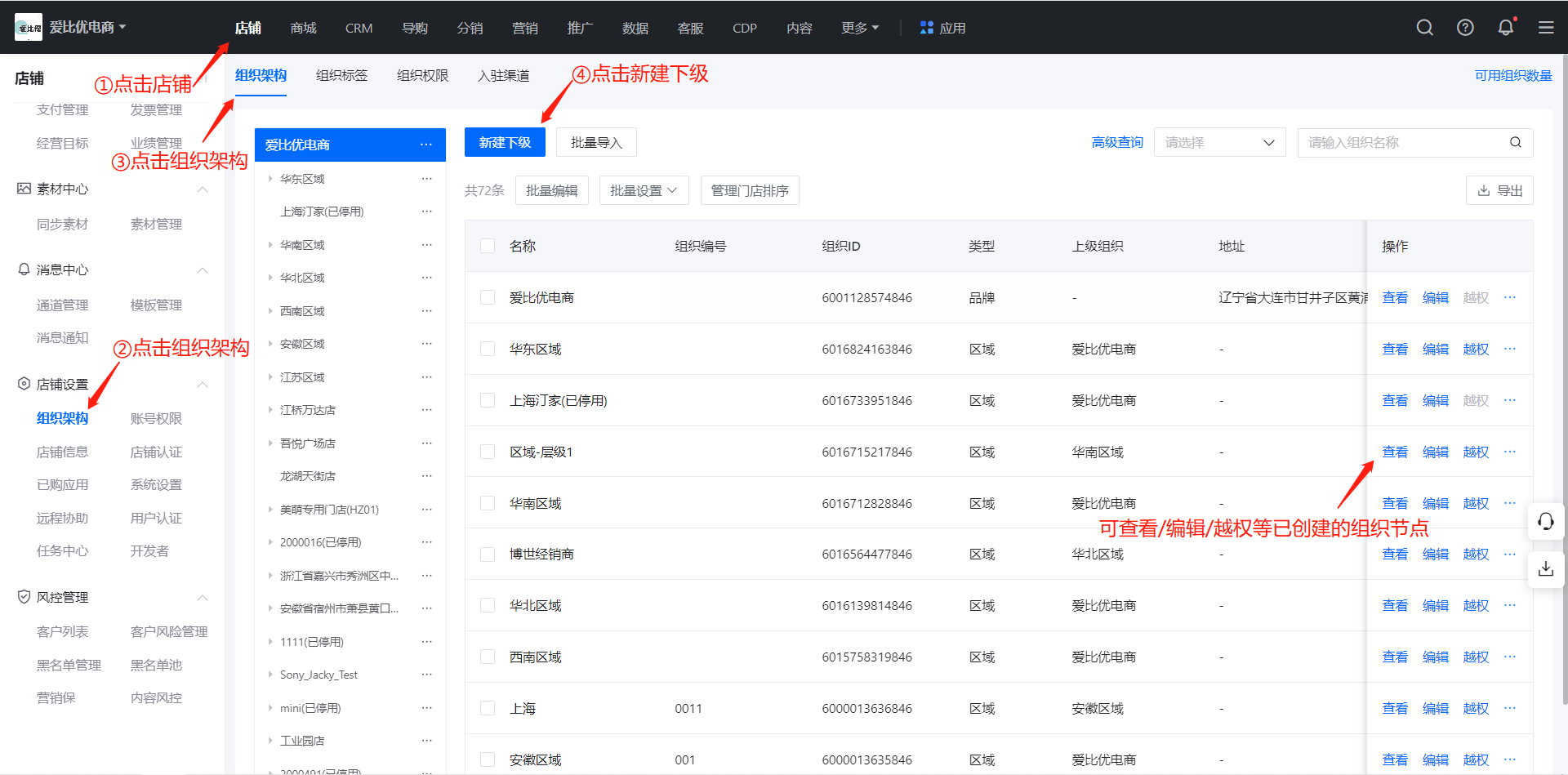Click the 新建下级 button

click(x=505, y=142)
